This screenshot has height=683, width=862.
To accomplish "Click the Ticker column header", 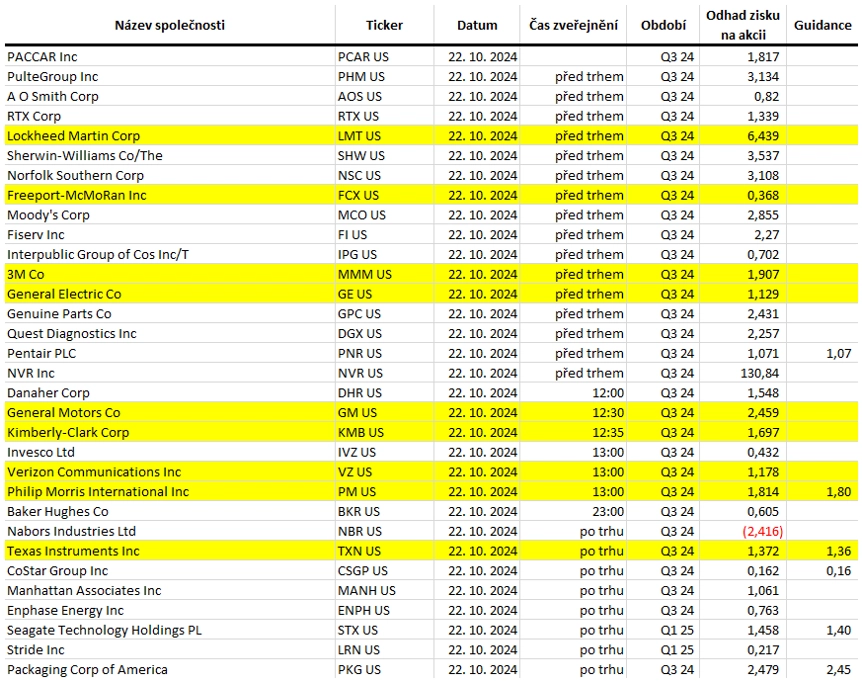I will click(x=384, y=25).
